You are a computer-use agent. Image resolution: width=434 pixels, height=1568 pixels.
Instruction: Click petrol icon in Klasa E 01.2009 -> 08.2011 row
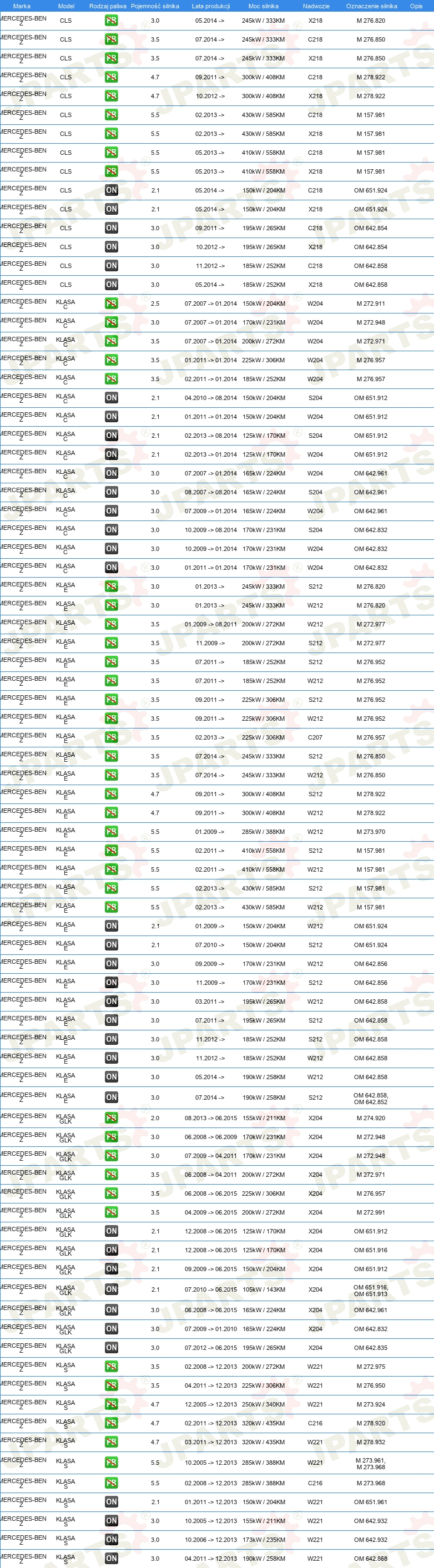click(112, 625)
